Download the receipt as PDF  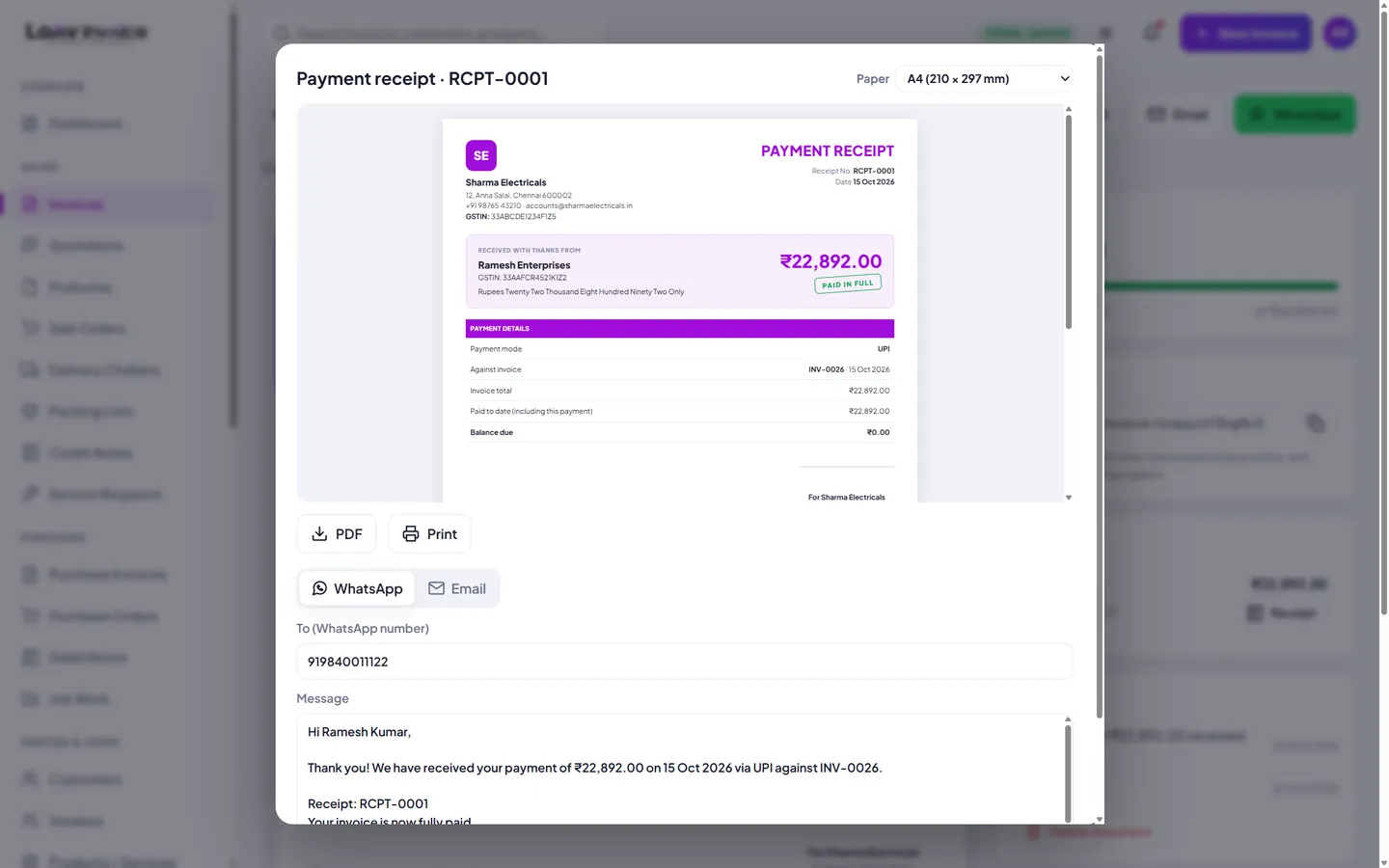tap(337, 534)
